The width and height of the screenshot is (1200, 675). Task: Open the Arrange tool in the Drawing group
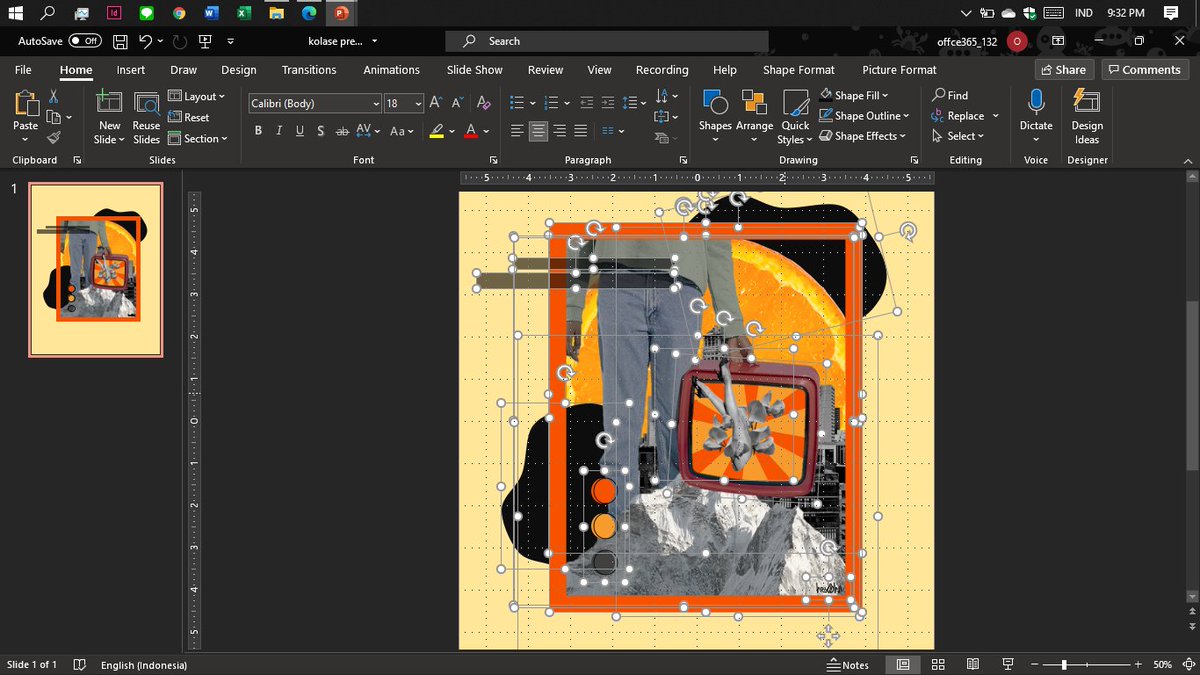[754, 115]
